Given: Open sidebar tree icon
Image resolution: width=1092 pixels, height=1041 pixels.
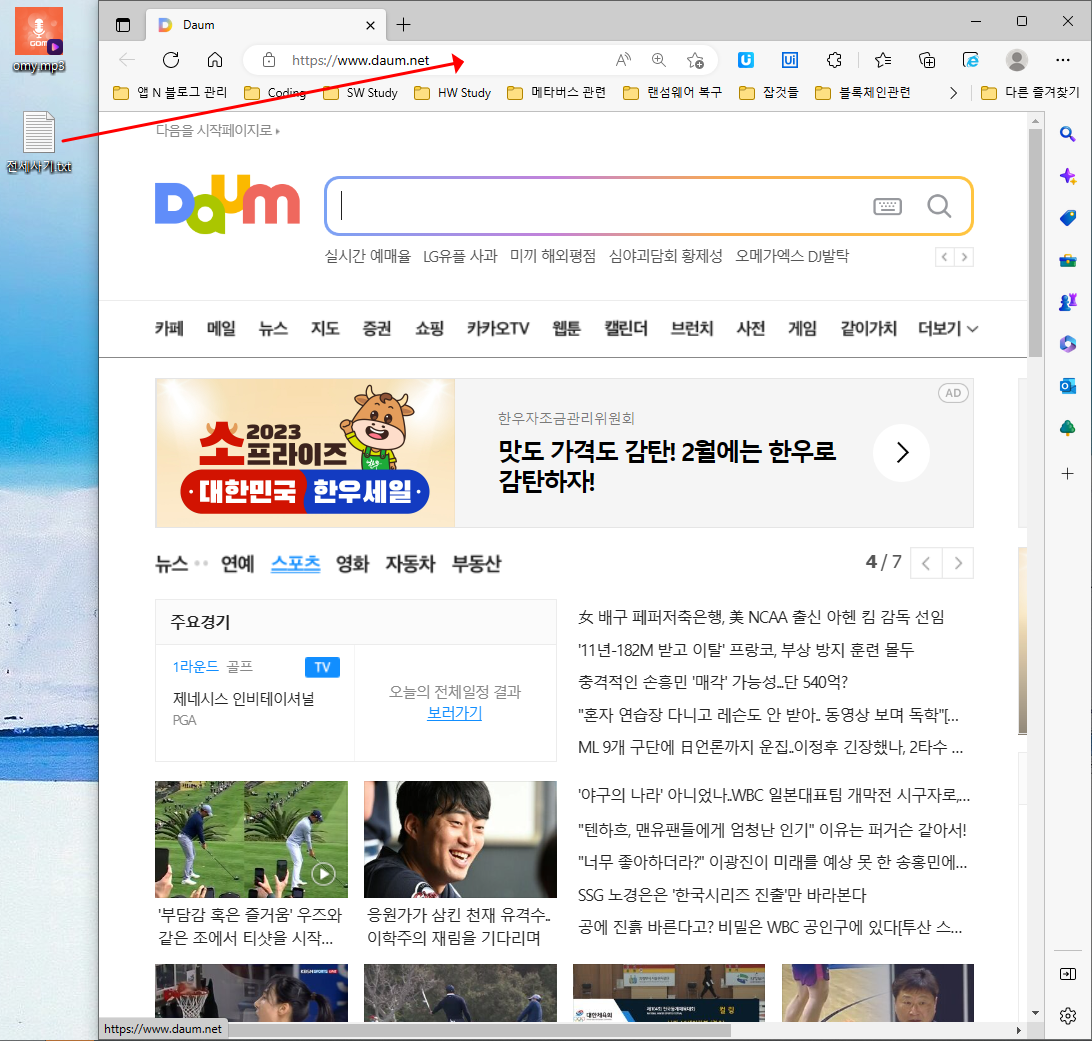Looking at the screenshot, I should 1068,428.
